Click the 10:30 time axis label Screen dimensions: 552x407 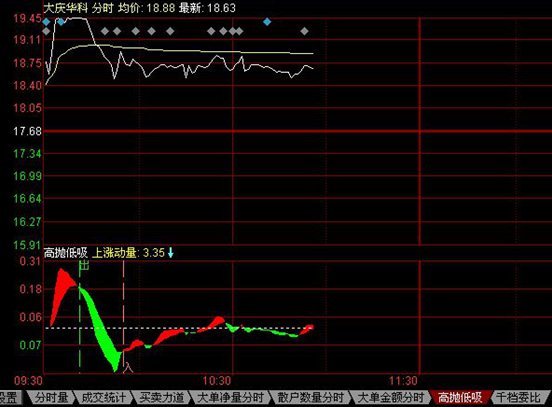point(217,381)
